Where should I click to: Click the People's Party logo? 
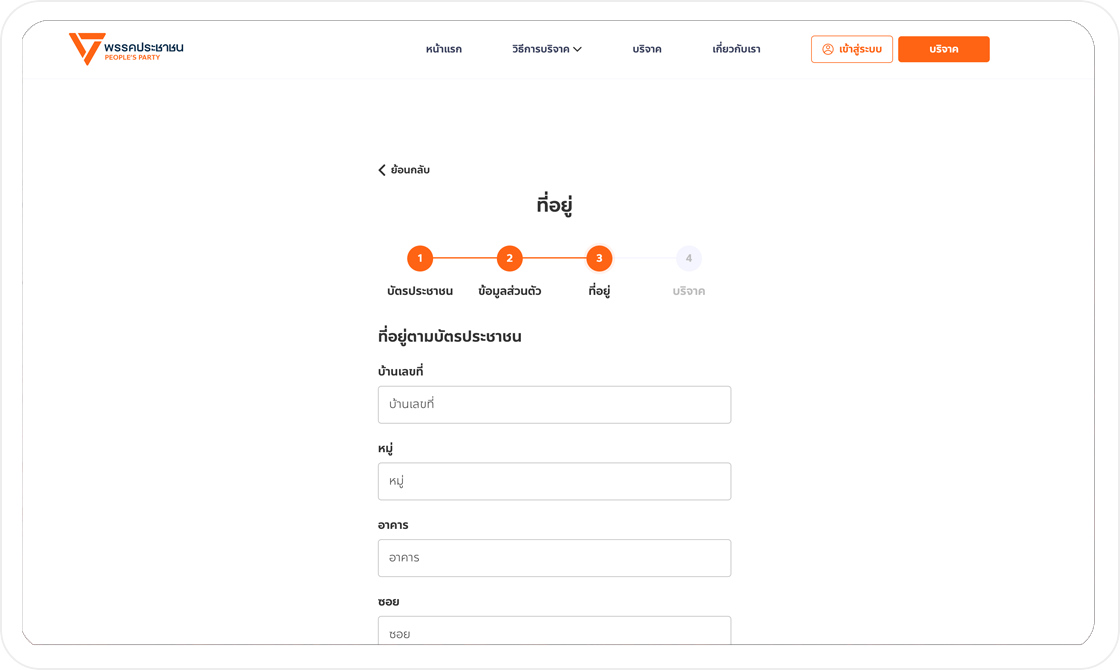(126, 49)
